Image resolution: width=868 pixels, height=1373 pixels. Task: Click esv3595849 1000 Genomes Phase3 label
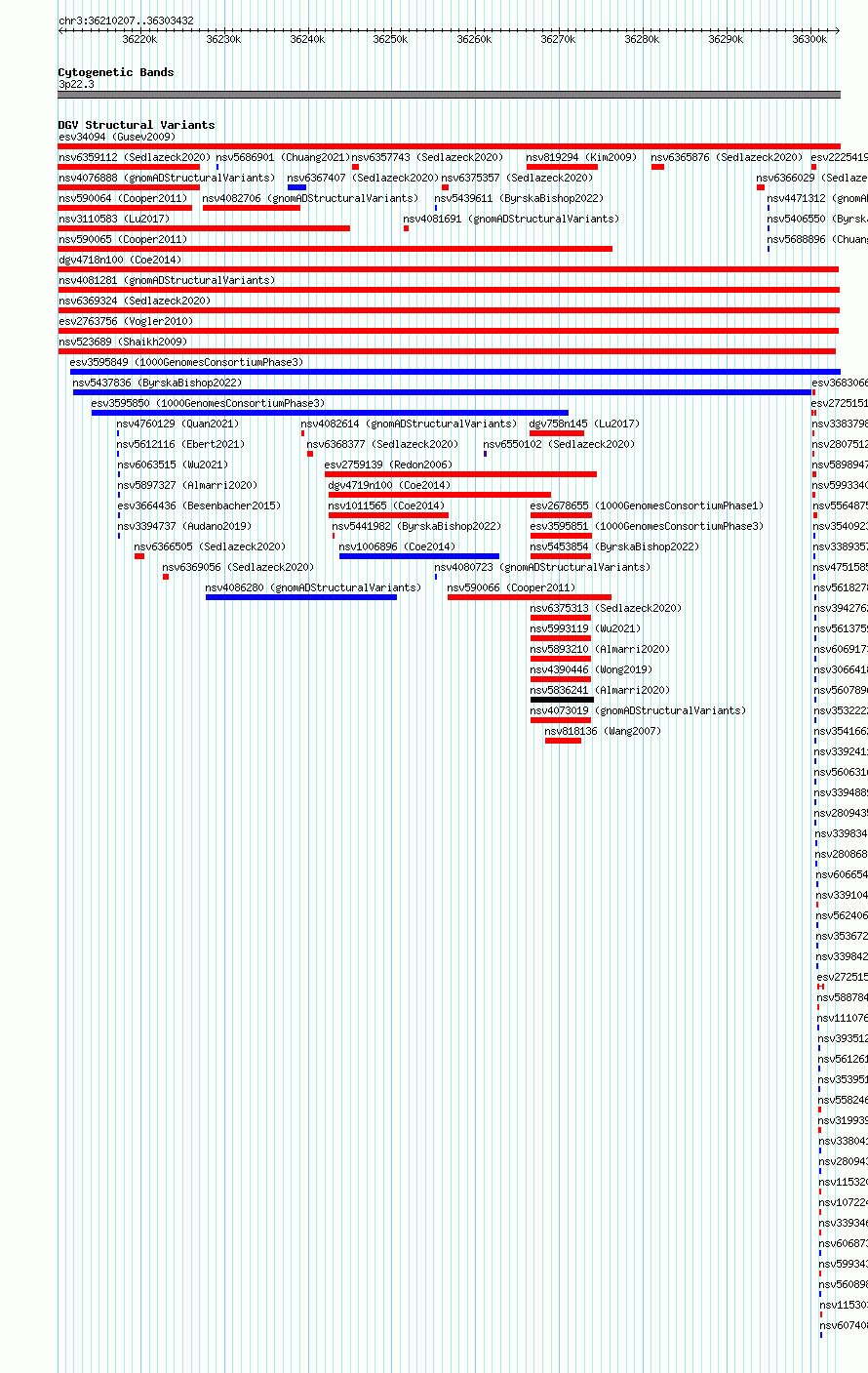point(187,362)
